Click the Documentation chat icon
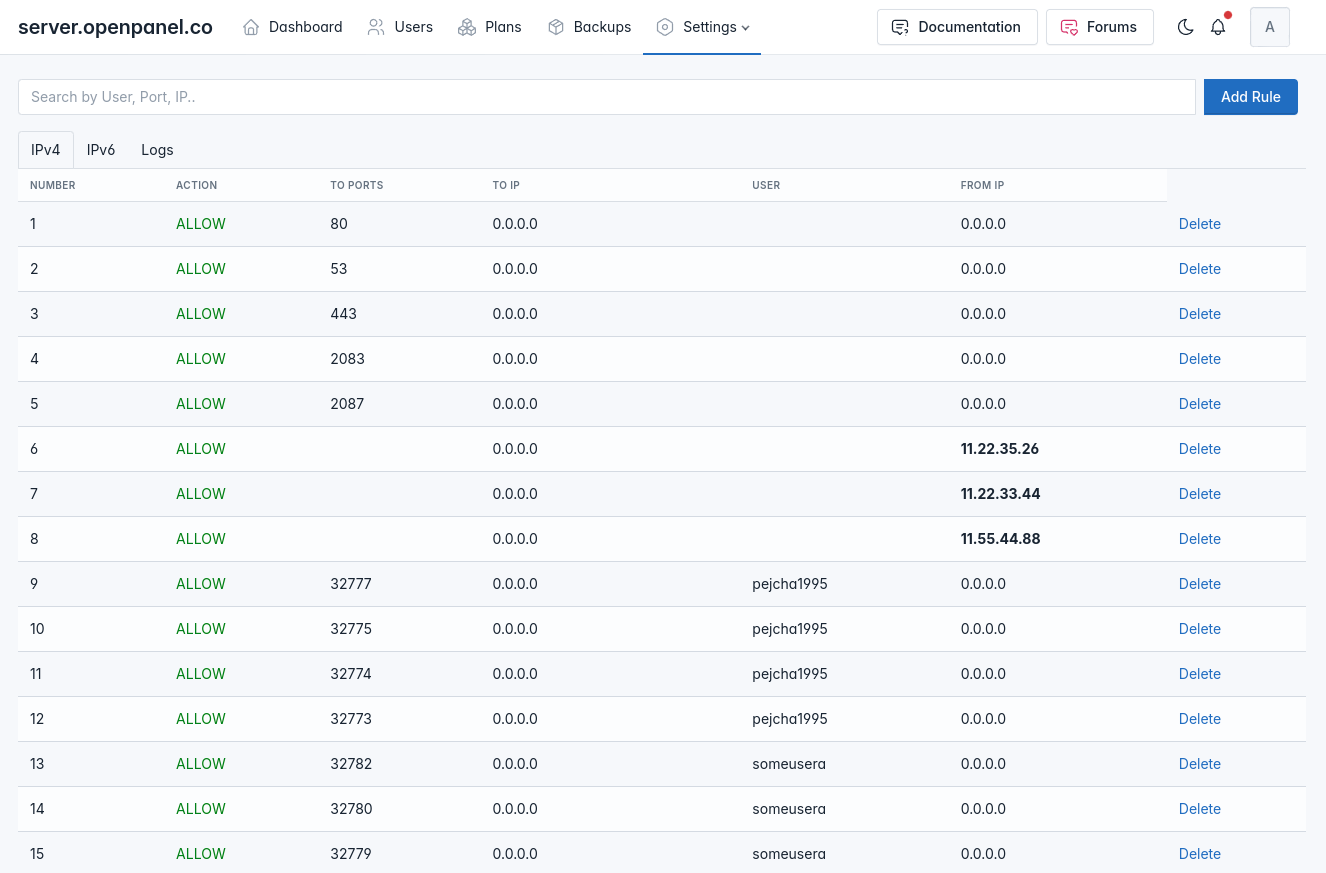The width and height of the screenshot is (1326, 873). click(x=900, y=27)
